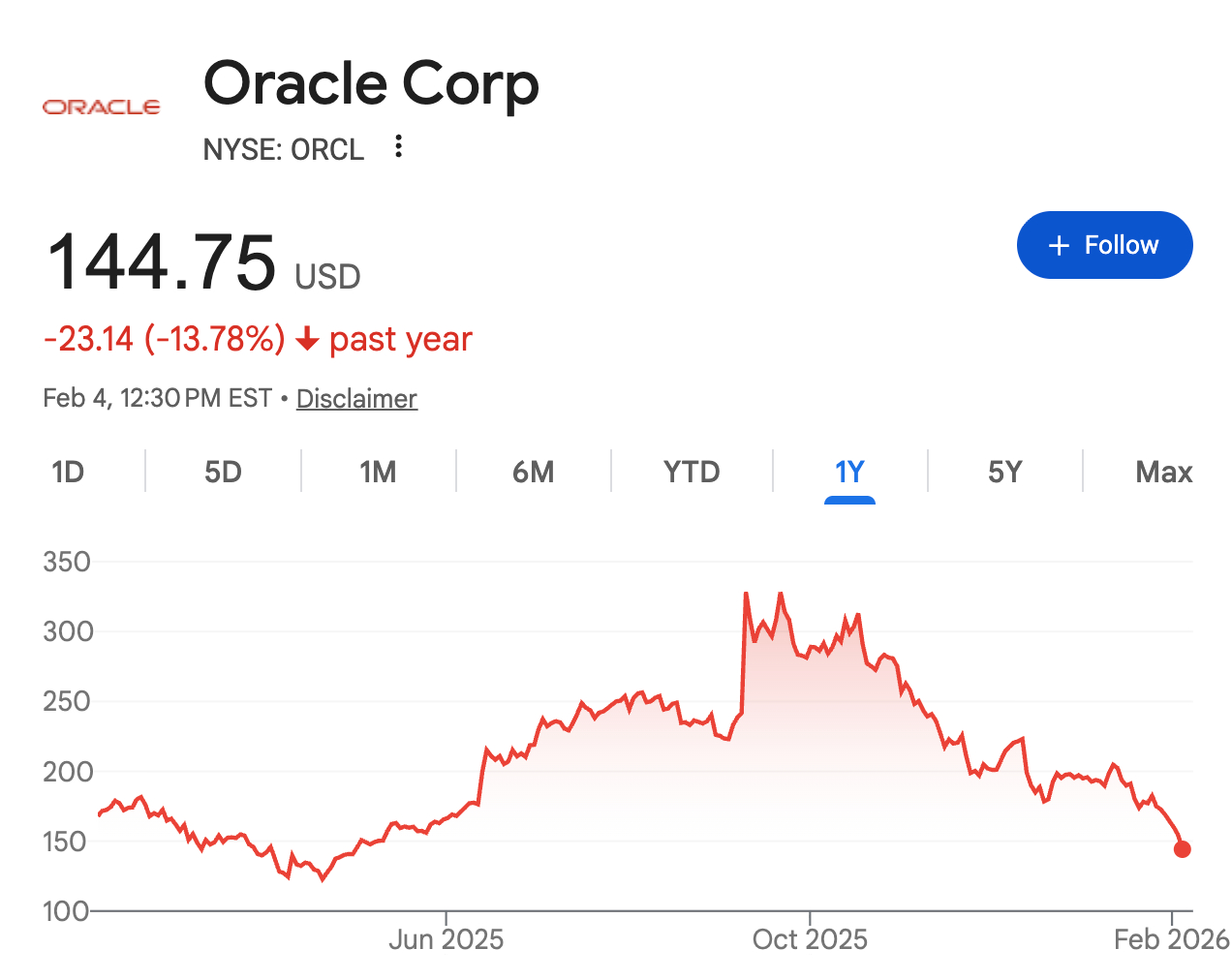This screenshot has width=1232, height=980.
Task: Switch to the 6M chart view
Action: point(533,472)
